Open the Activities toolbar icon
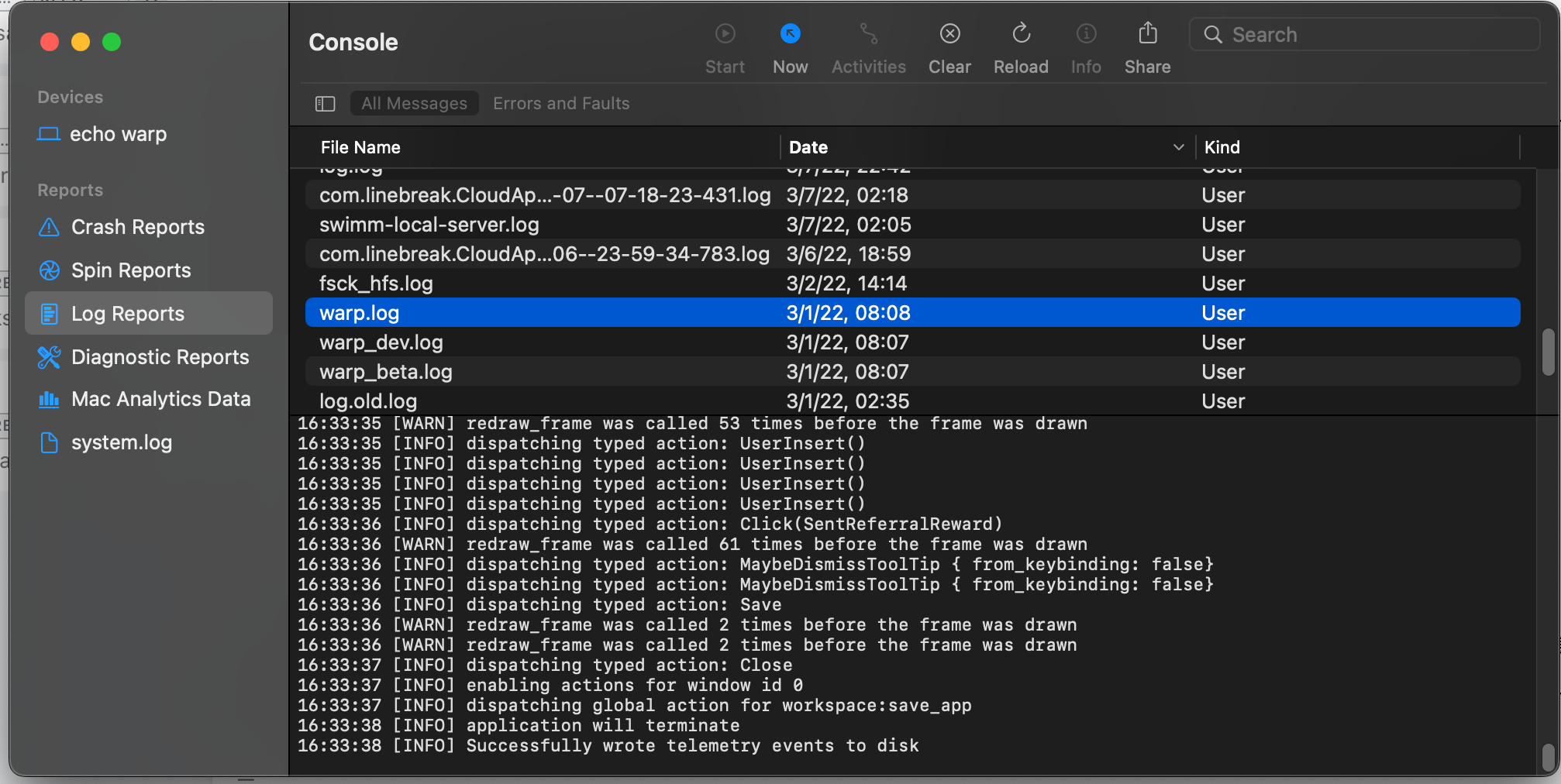Image resolution: width=1561 pixels, height=784 pixels. tap(868, 34)
